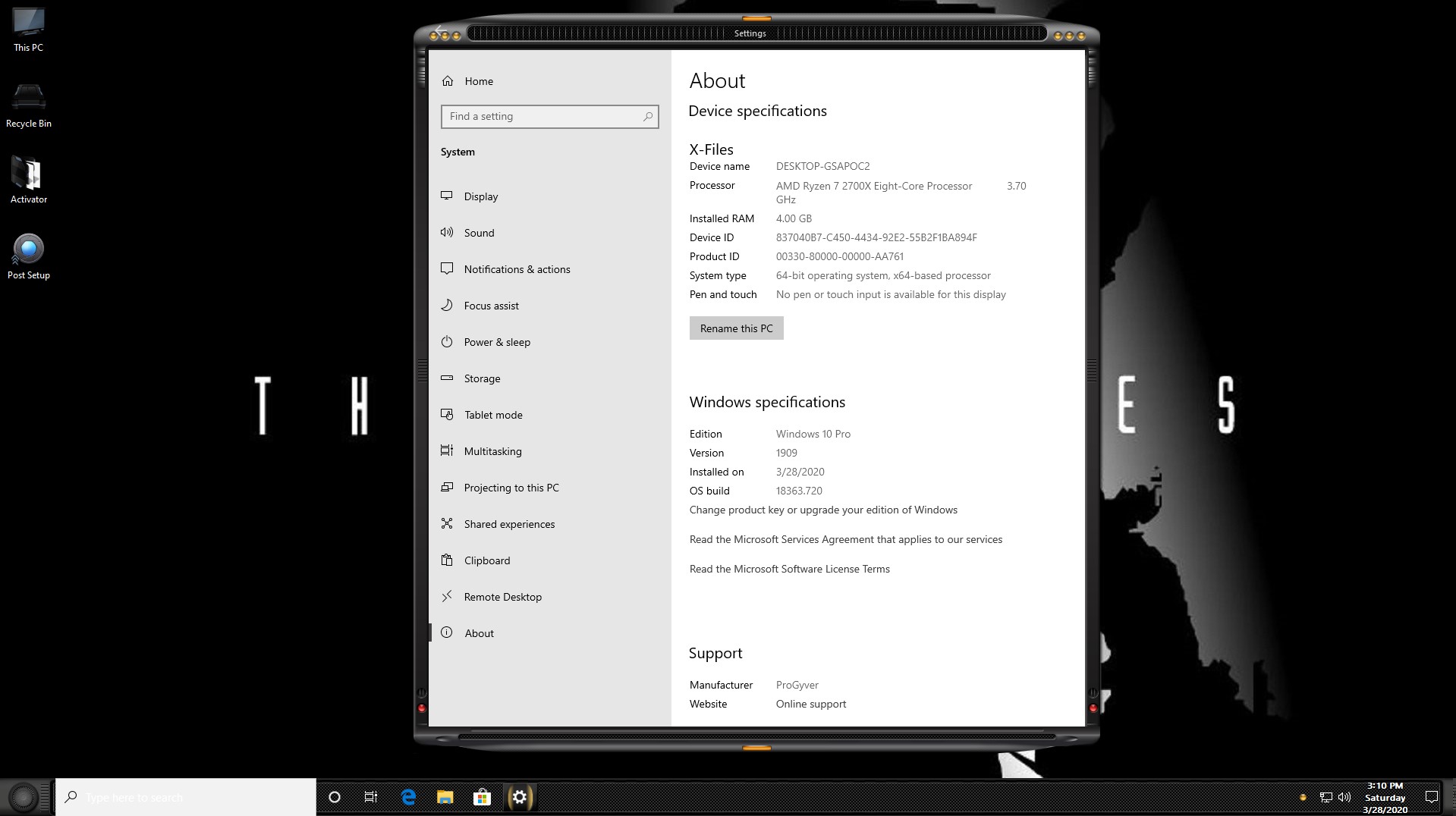This screenshot has width=1456, height=816.
Task: Select the This PC desktop icon
Action: click(29, 30)
